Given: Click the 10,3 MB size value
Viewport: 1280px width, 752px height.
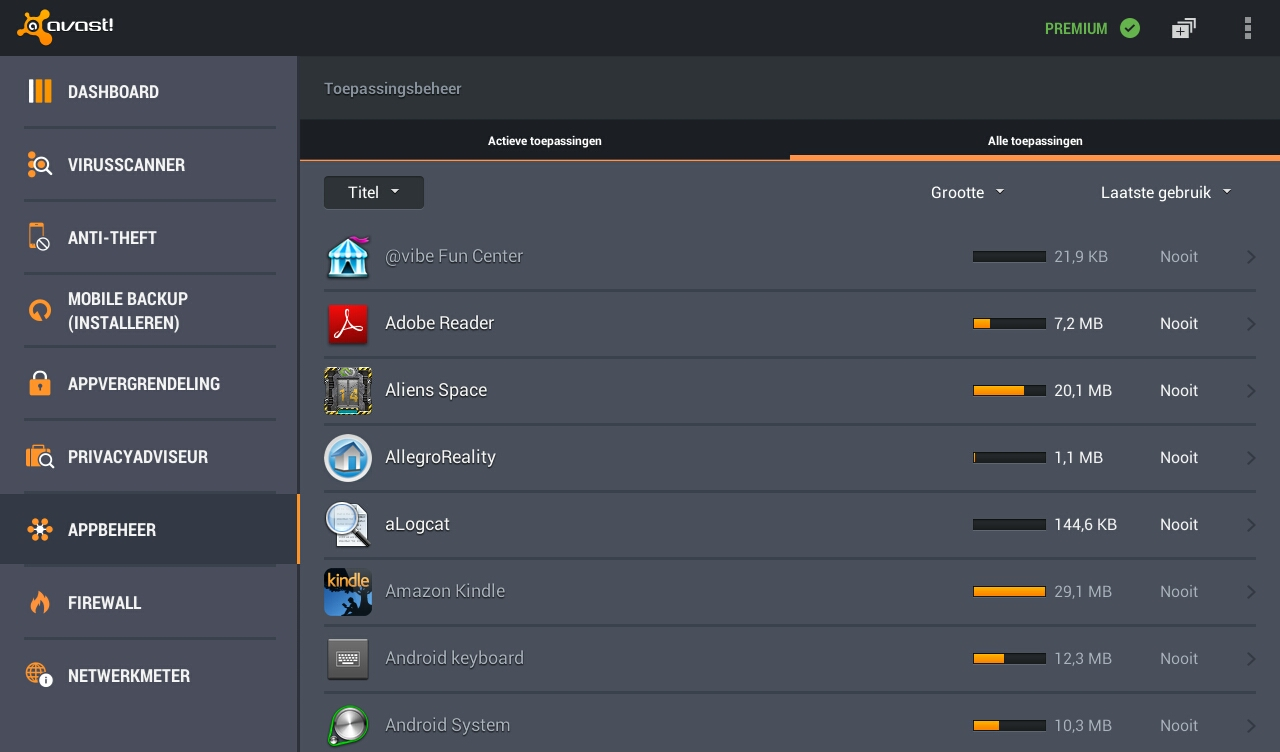Looking at the screenshot, I should (x=1083, y=726).
